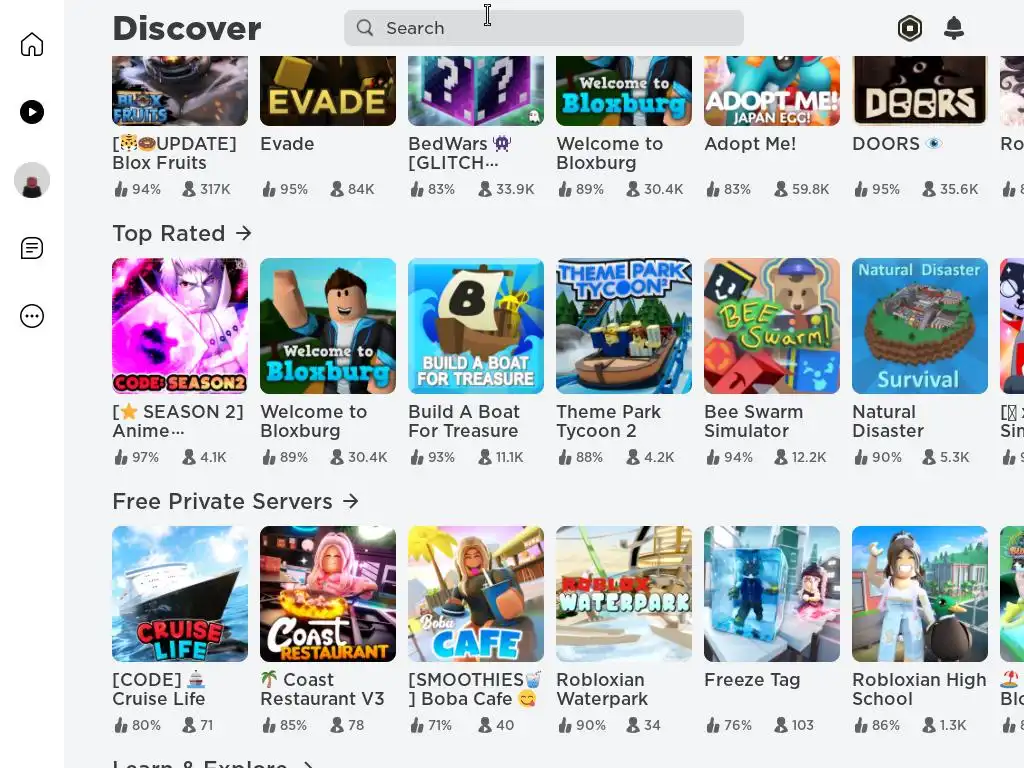The height and width of the screenshot is (768, 1024).
Task: Select the Theme Park Tycoon 2 game
Action: (624, 326)
